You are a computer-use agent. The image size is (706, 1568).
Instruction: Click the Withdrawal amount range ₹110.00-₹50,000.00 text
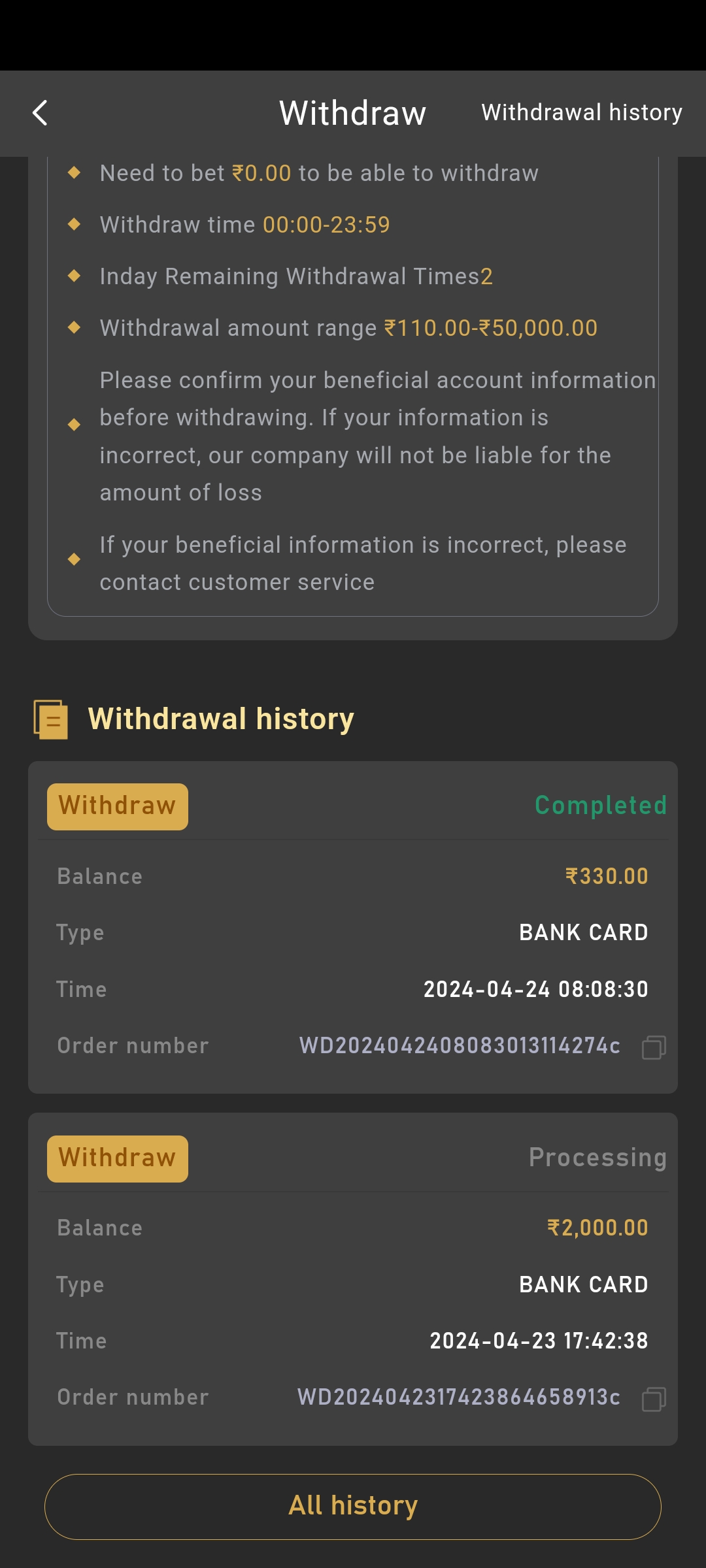click(348, 328)
